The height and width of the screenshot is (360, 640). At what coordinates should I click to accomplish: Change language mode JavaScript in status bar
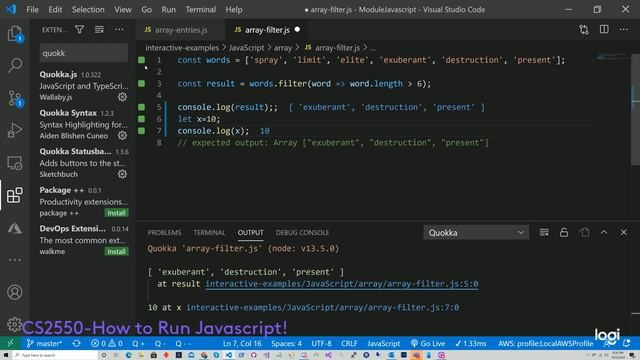(x=384, y=344)
